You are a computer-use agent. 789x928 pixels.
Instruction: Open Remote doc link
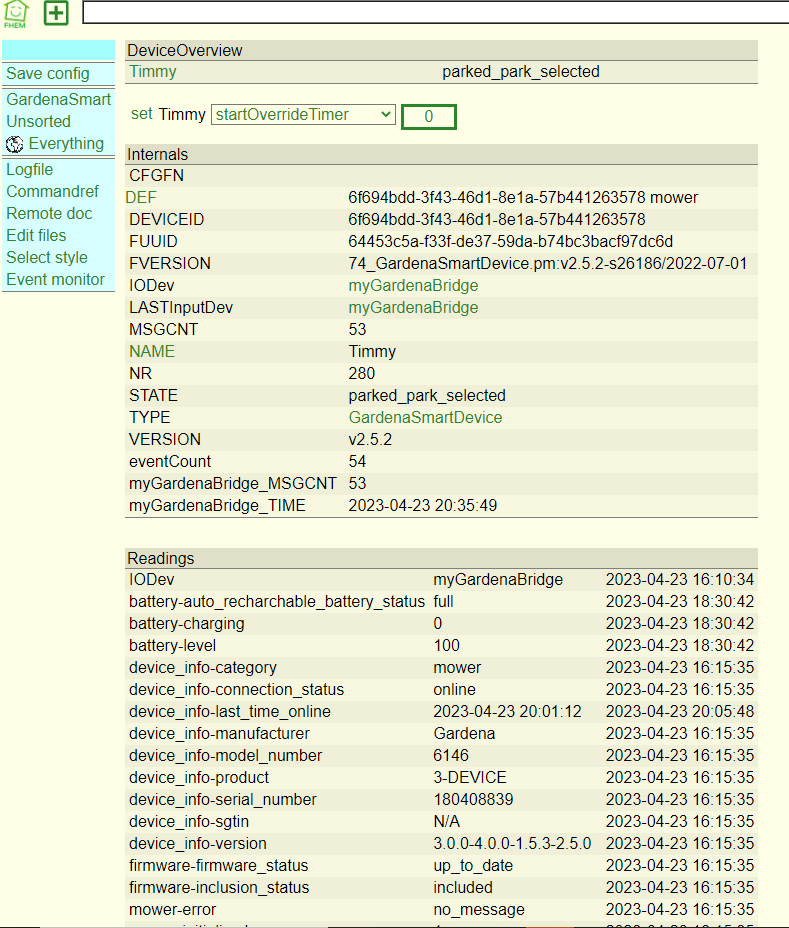coord(49,213)
